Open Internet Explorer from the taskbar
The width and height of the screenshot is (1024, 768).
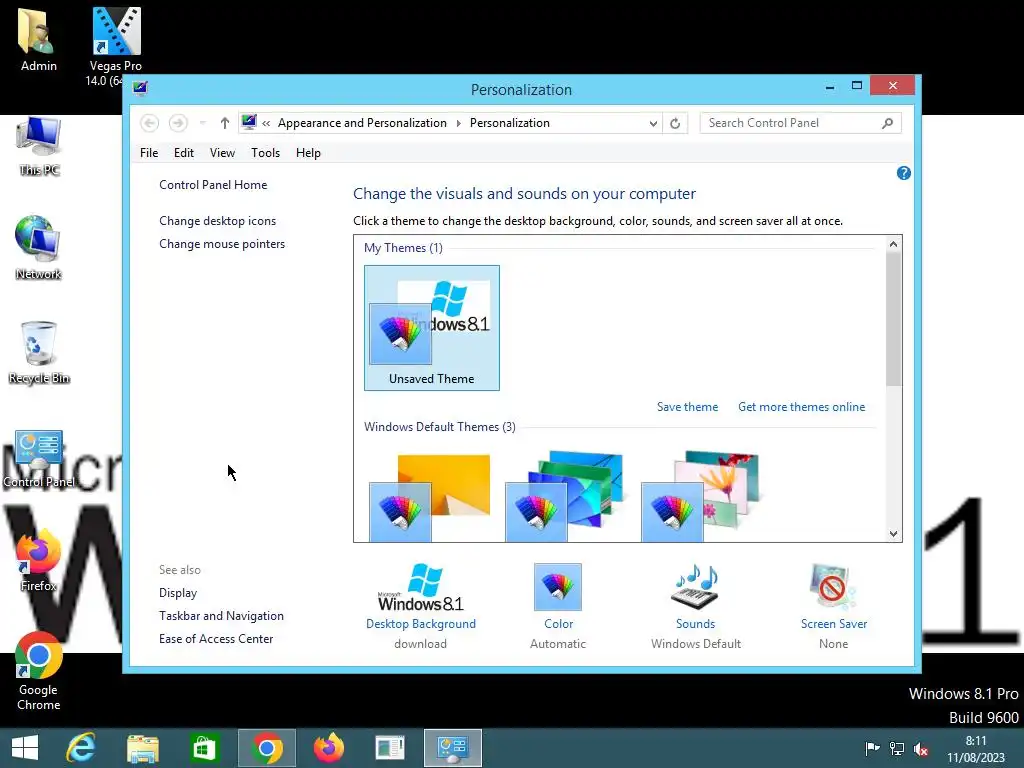coord(81,748)
